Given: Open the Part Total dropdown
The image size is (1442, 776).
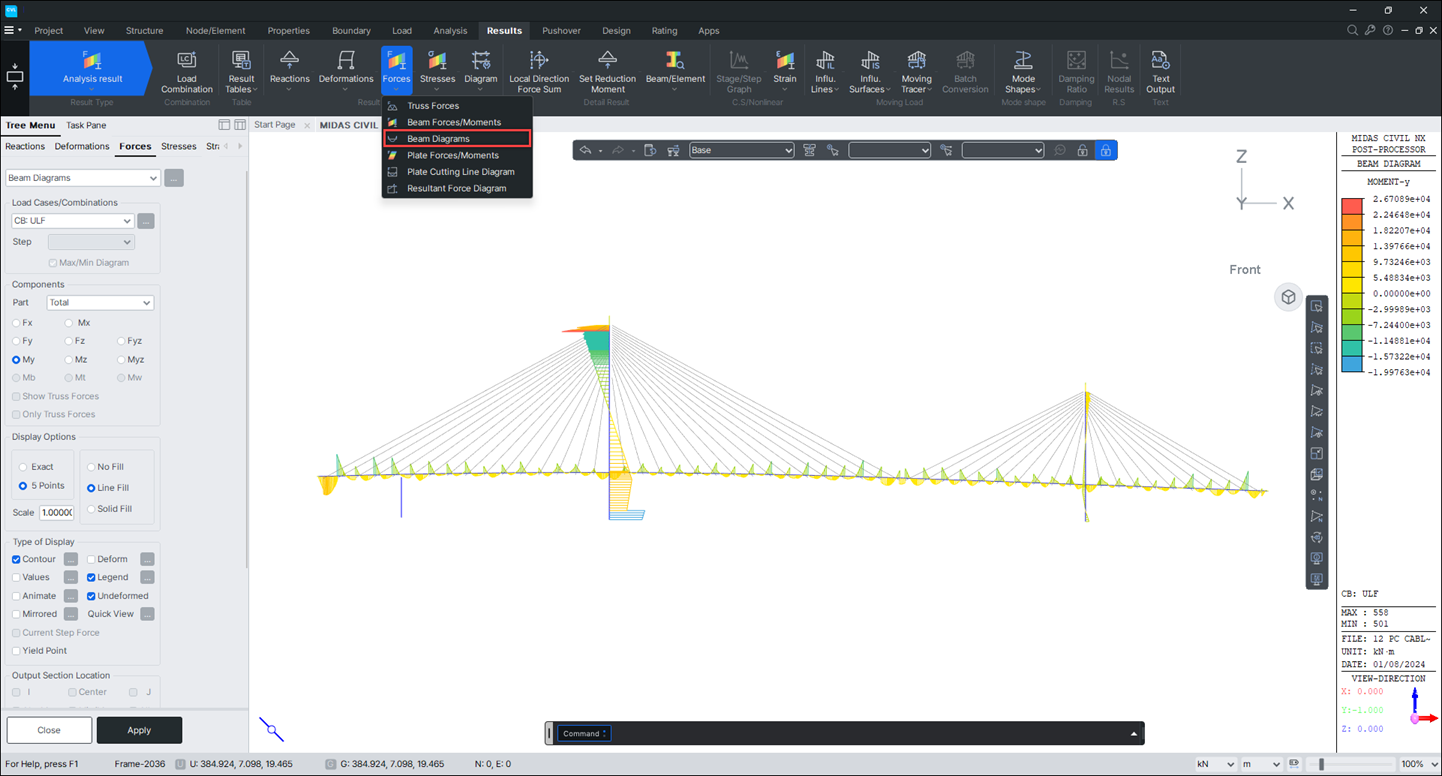Looking at the screenshot, I should [100, 302].
